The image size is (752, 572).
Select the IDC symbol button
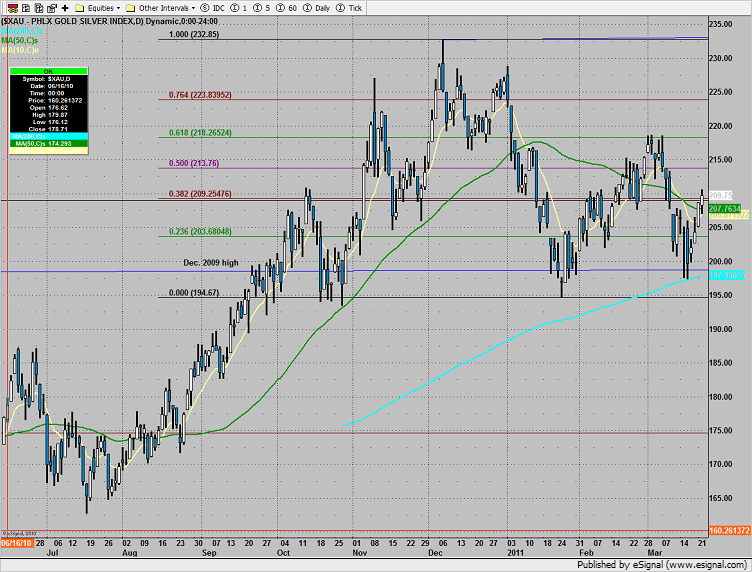pos(212,8)
